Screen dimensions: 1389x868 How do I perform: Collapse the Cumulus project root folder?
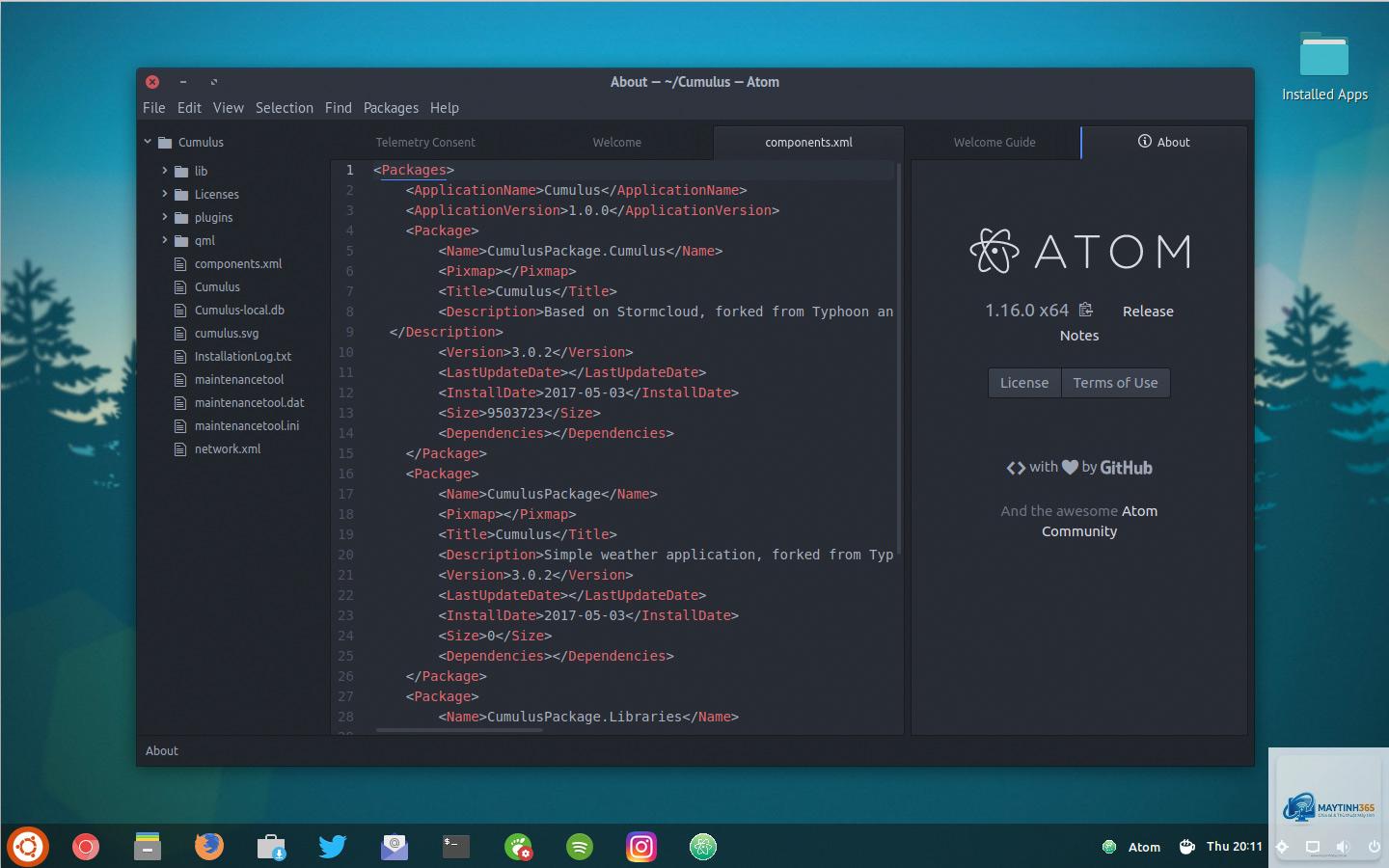coord(148,142)
